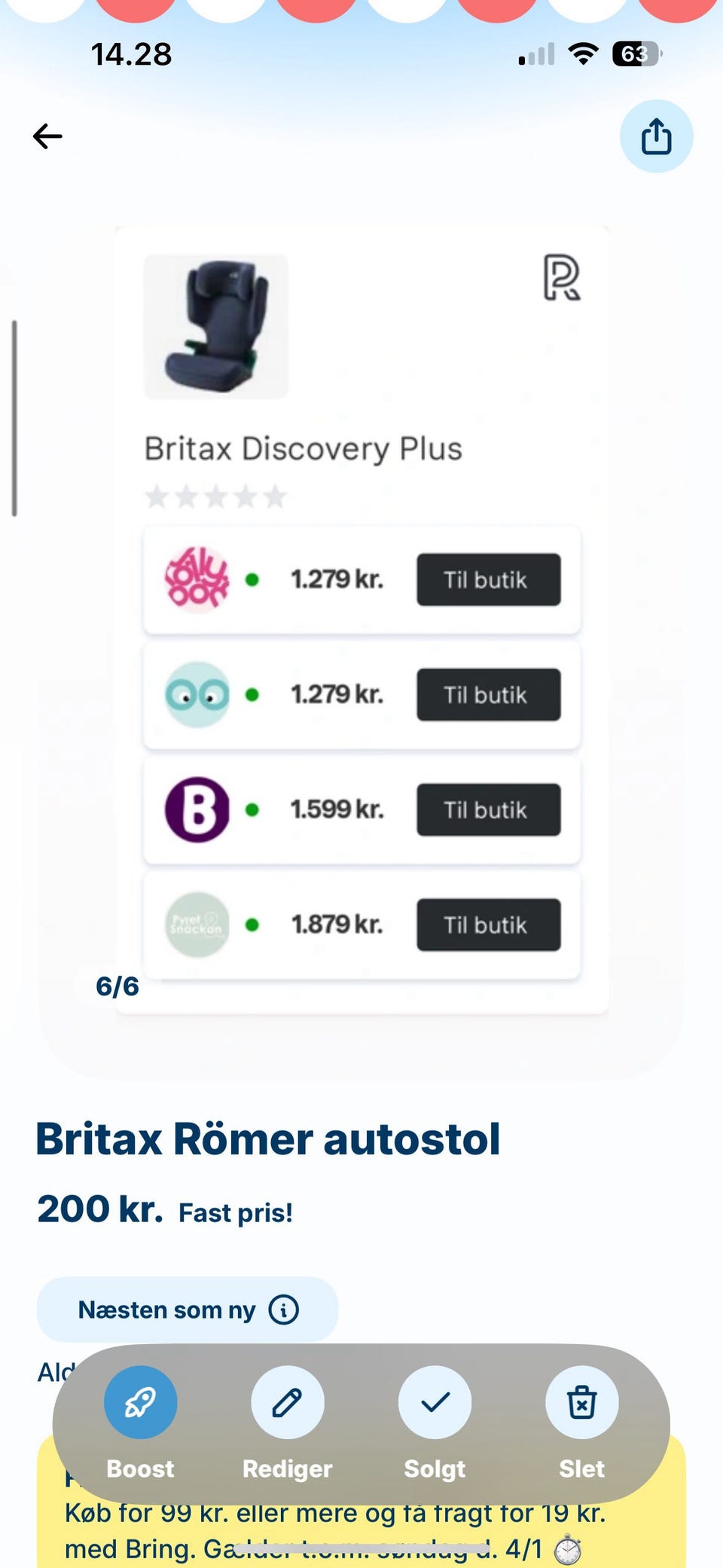This screenshot has width=723, height=1568.
Task: Mark listing as Solgt with checkmark icon
Action: pos(435,1402)
